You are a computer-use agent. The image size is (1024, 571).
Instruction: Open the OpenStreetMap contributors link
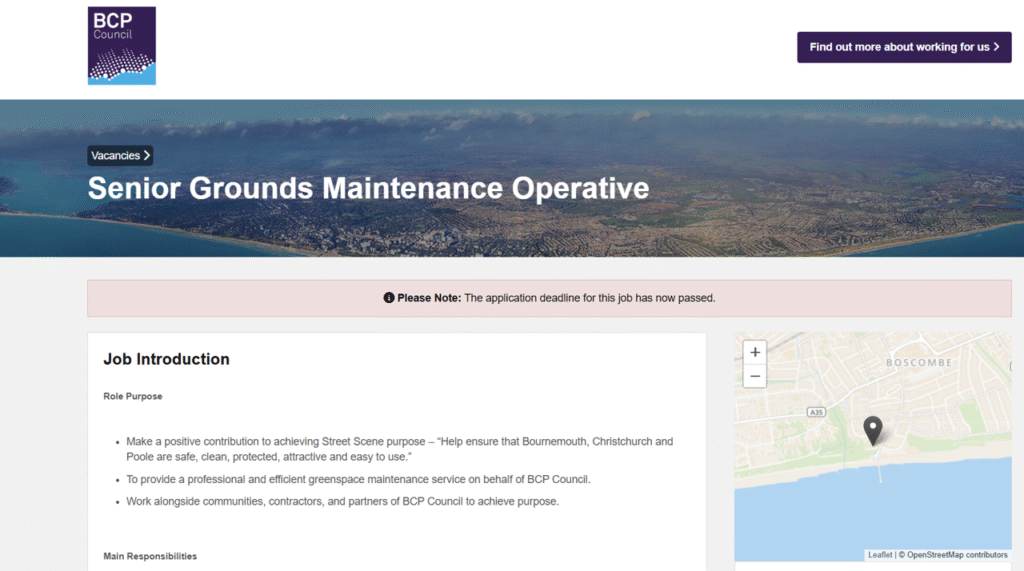click(957, 555)
